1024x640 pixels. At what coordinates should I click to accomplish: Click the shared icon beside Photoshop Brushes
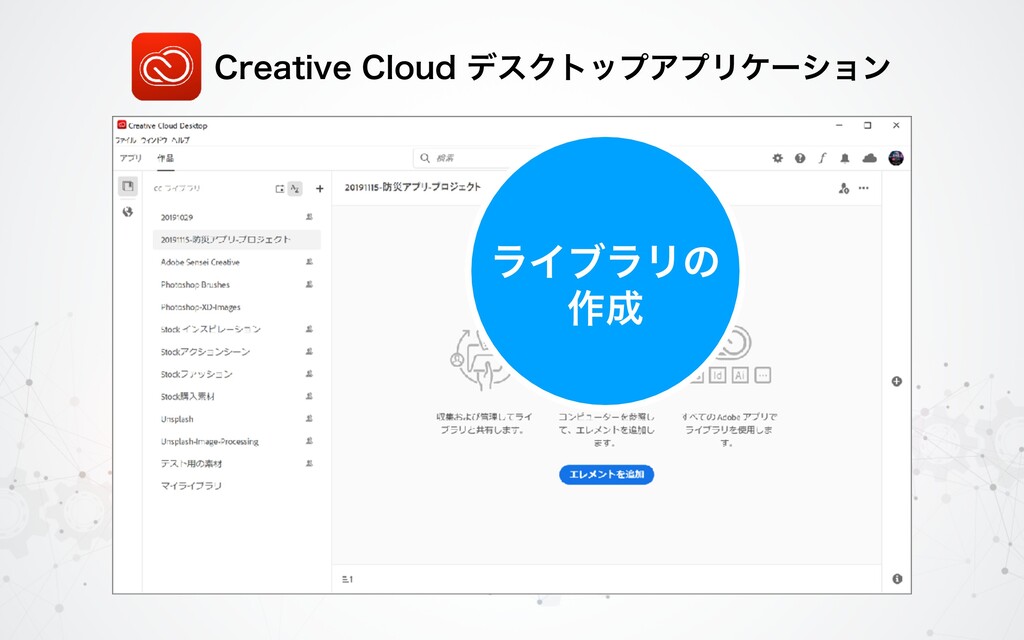point(310,284)
